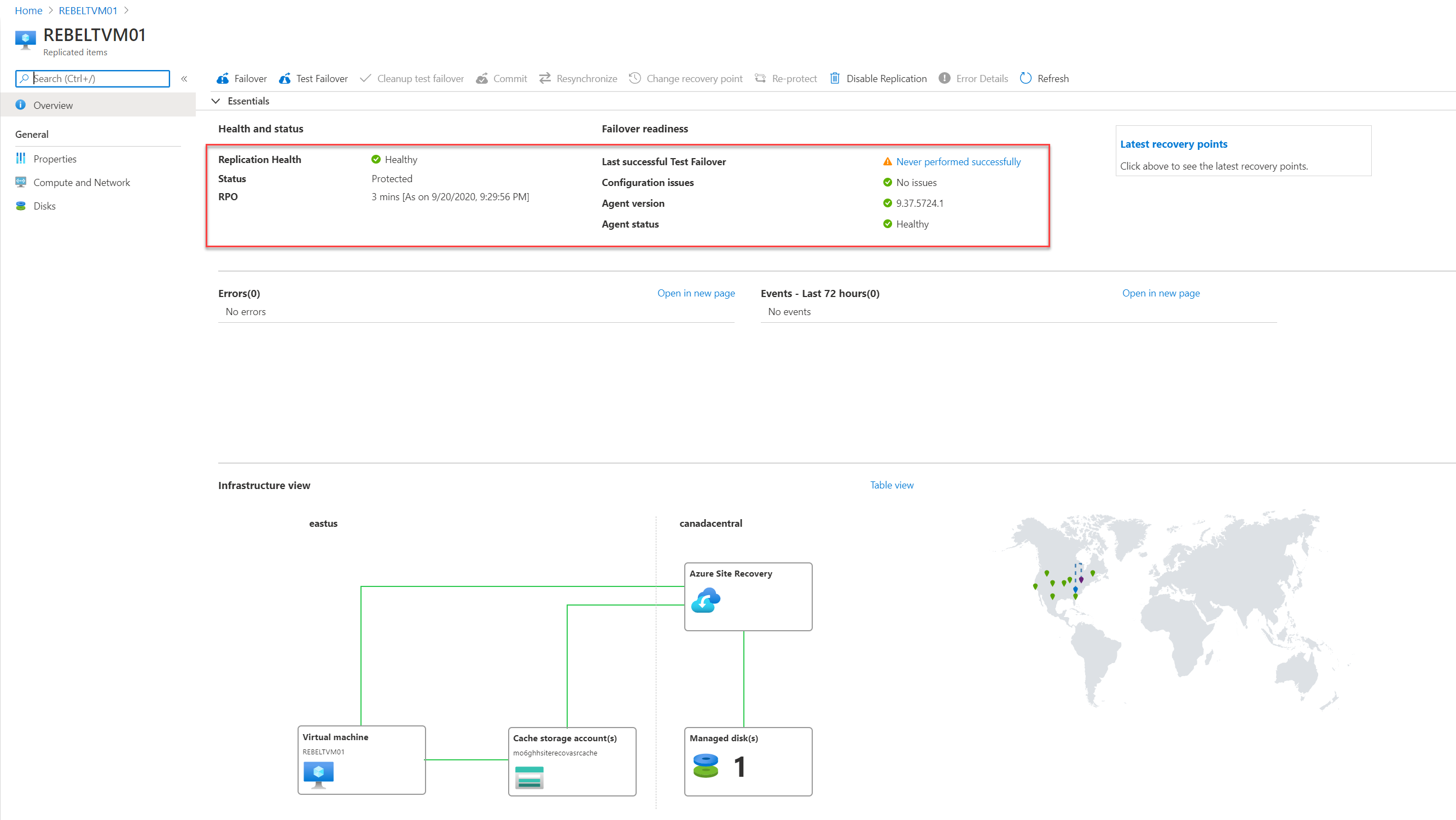Click the green check beside Replication Health Healthy
Screen dimensions: 1456x820
coord(376,160)
